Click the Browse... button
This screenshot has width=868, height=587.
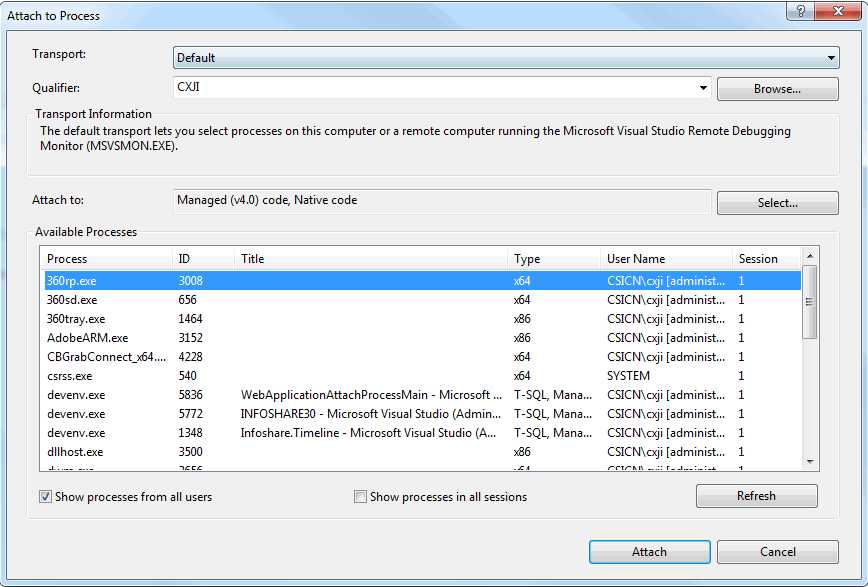point(777,89)
